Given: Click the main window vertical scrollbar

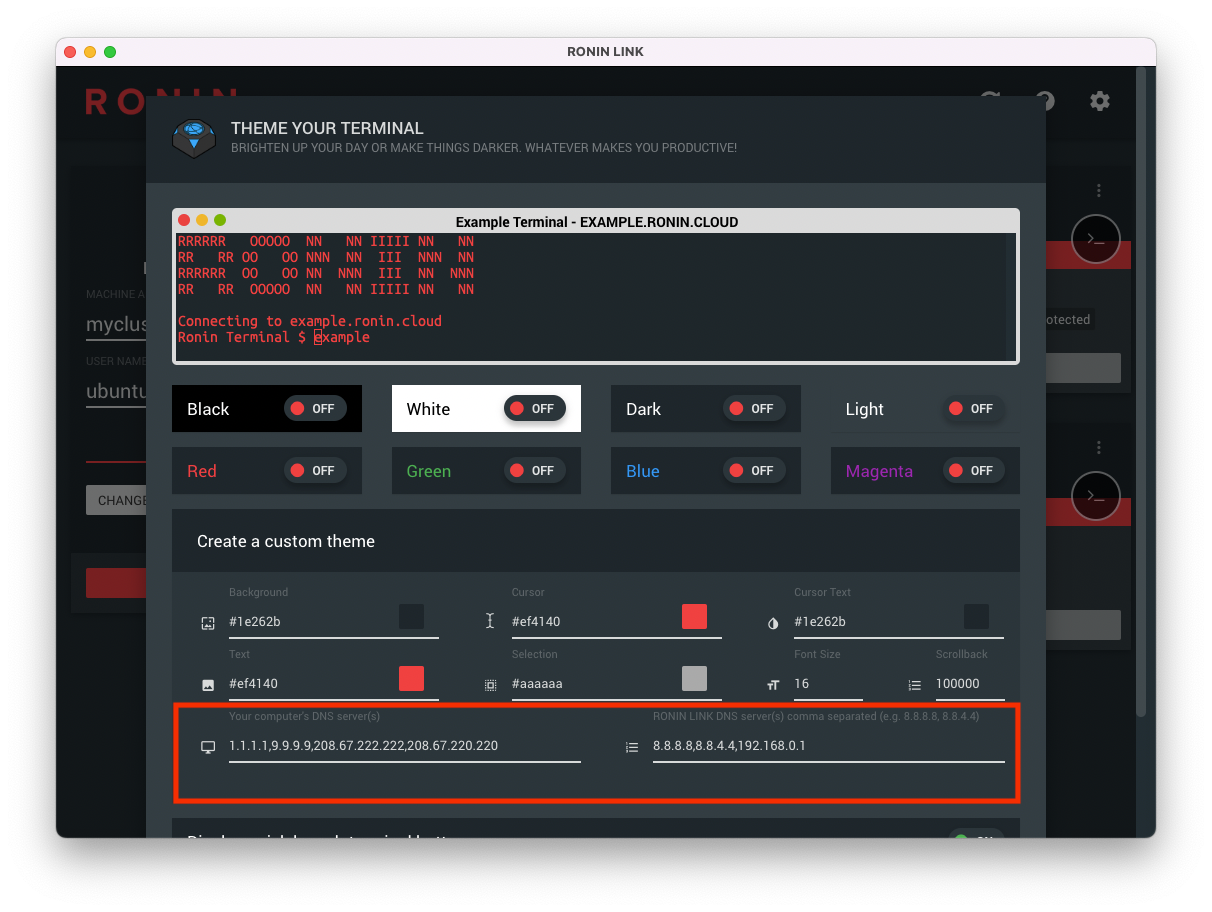Looking at the screenshot, I should click(x=1141, y=391).
